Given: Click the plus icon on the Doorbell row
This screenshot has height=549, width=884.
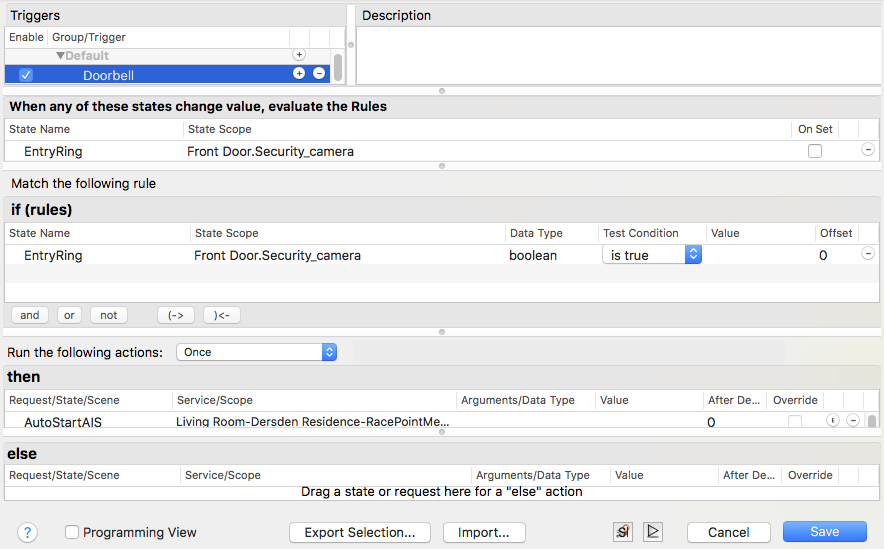Looking at the screenshot, I should click(298, 74).
